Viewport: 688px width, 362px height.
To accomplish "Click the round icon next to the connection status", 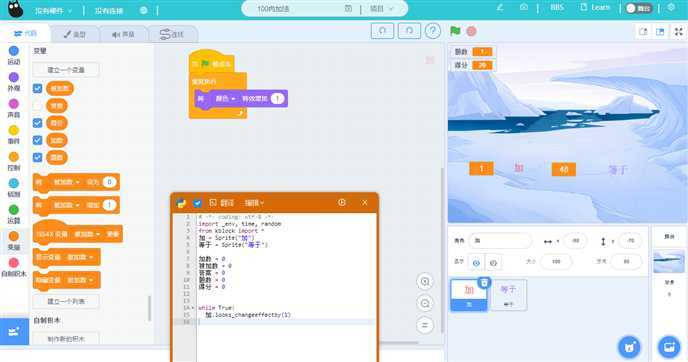I will point(143,10).
